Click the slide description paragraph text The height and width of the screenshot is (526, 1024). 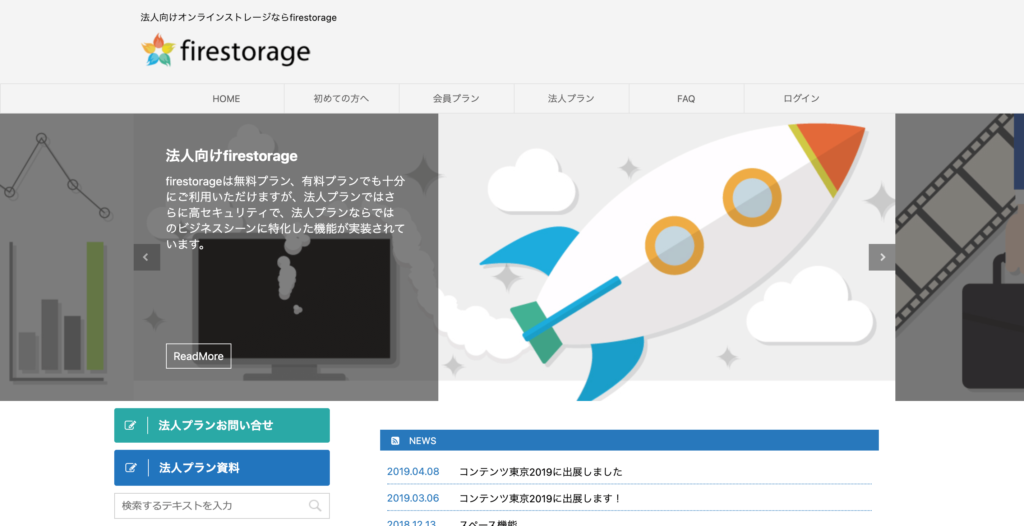(x=285, y=212)
